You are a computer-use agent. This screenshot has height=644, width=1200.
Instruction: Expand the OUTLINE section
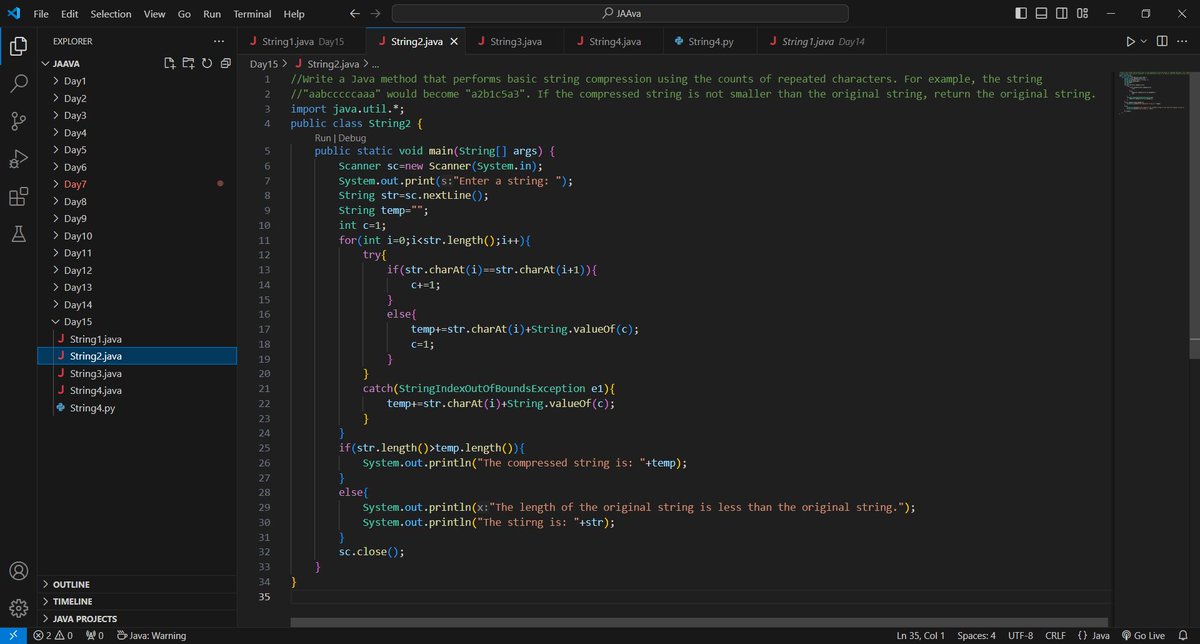click(x=137, y=584)
